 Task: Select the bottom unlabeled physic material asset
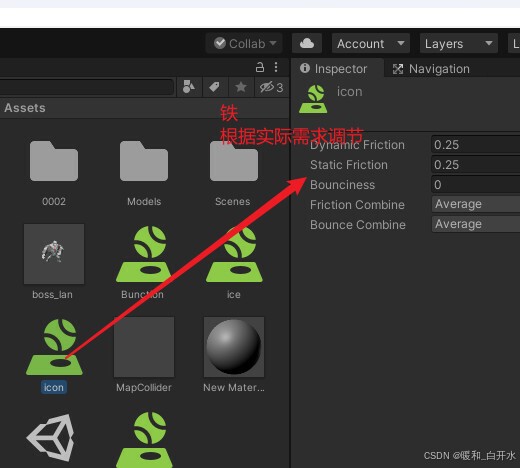(144, 440)
